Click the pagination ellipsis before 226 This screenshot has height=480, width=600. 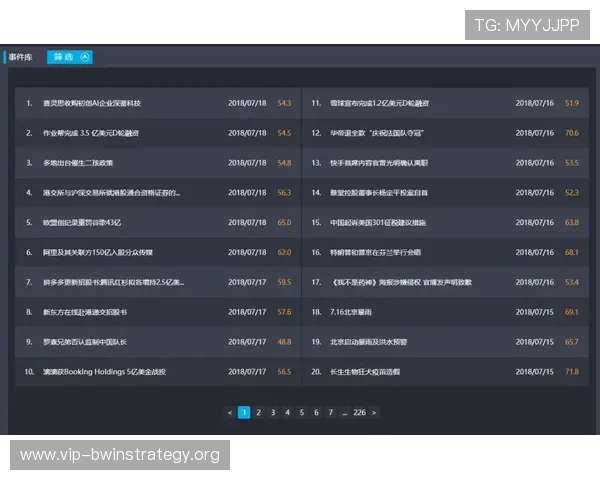(345, 413)
